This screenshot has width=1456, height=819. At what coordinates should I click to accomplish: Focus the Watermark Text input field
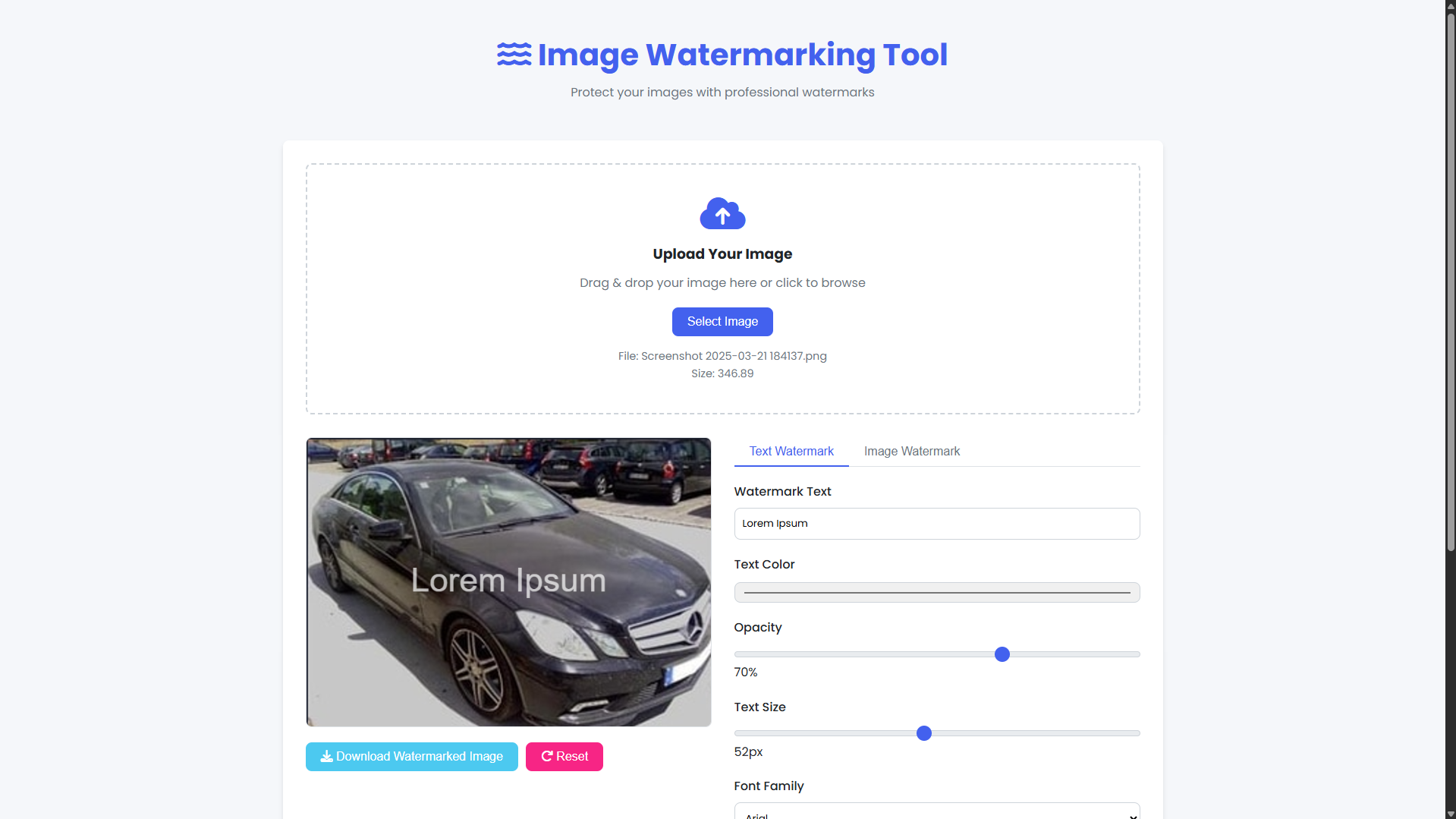(x=937, y=524)
